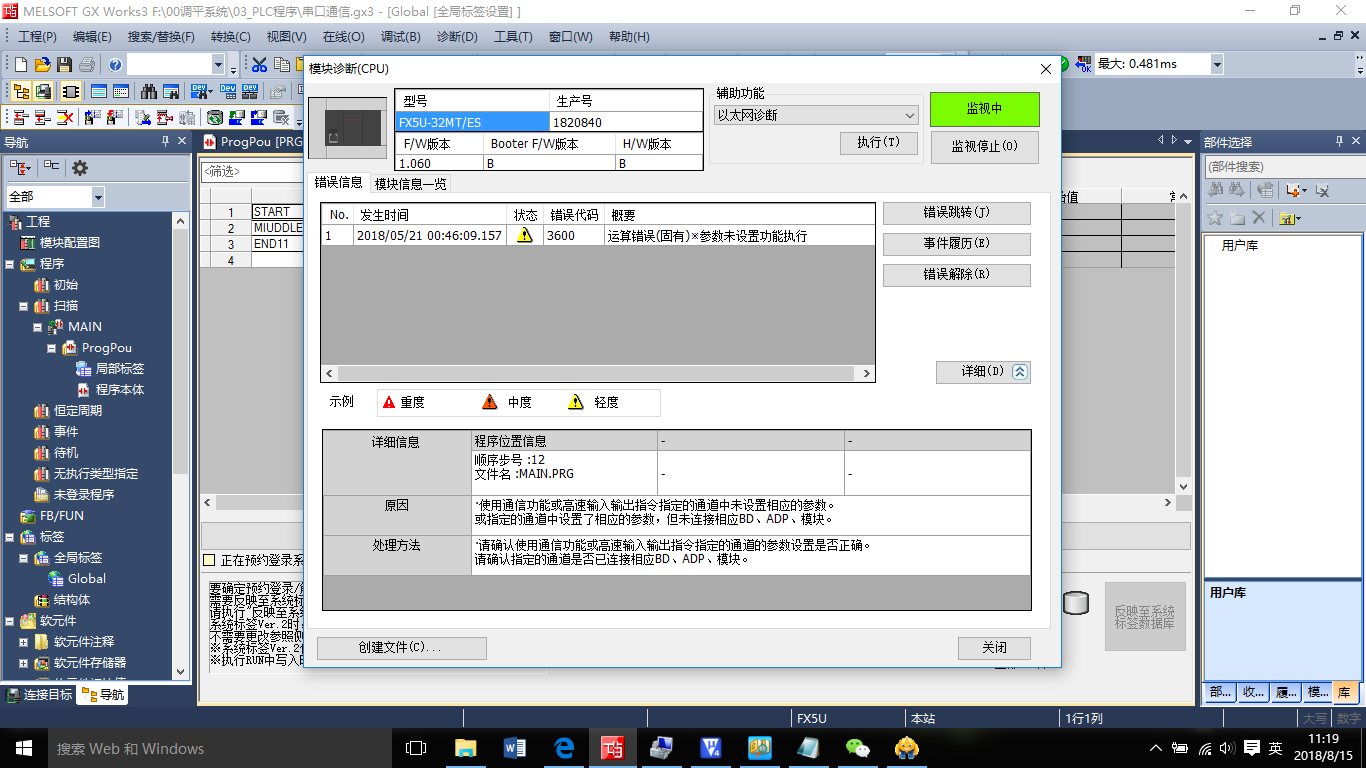Click the binoculars find device icon
The height and width of the screenshot is (768, 1366).
tap(149, 91)
